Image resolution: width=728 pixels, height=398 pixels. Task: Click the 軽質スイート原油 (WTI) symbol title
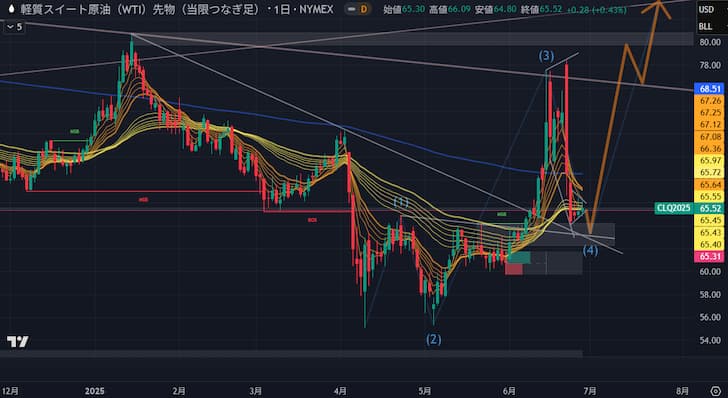pyautogui.click(x=140, y=9)
